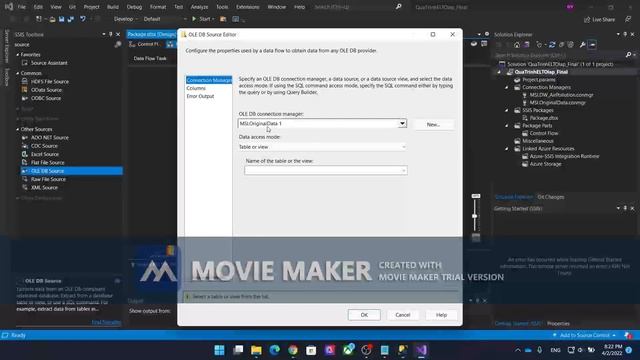Screen dimensions: 640x360
Task: Open the Default platform dropdown
Action: tap(165, 19)
